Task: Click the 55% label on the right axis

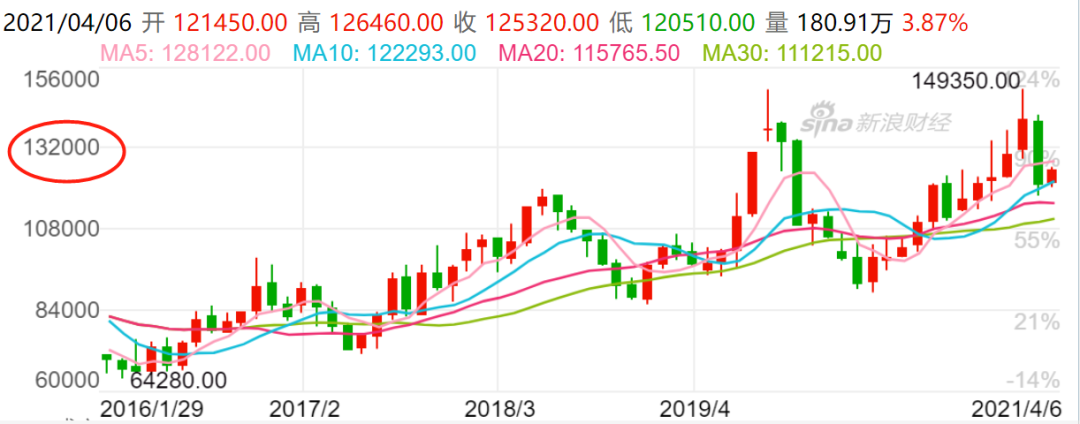Action: pyautogui.click(x=1037, y=240)
